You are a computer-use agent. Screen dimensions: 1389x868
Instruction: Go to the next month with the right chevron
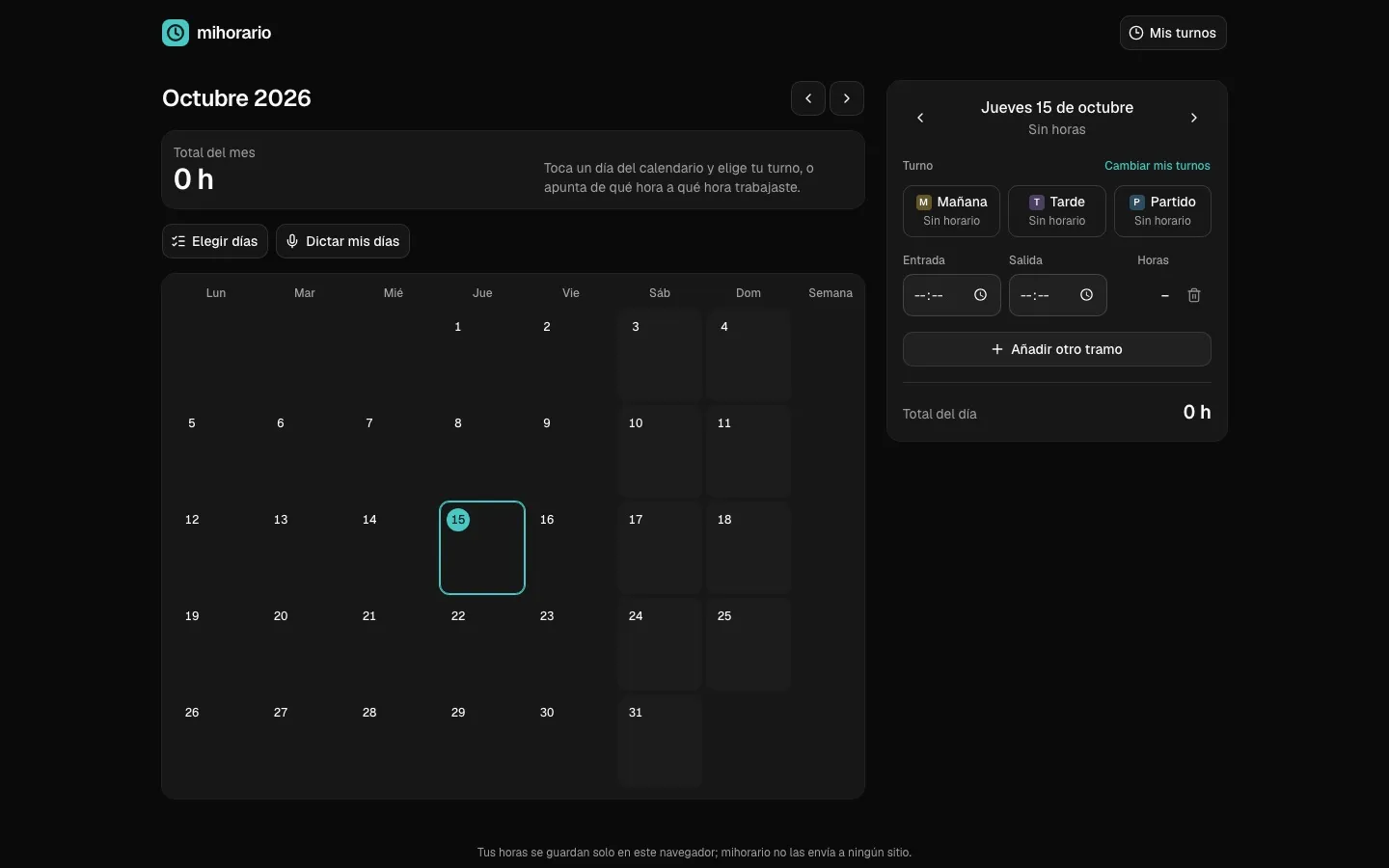847,98
